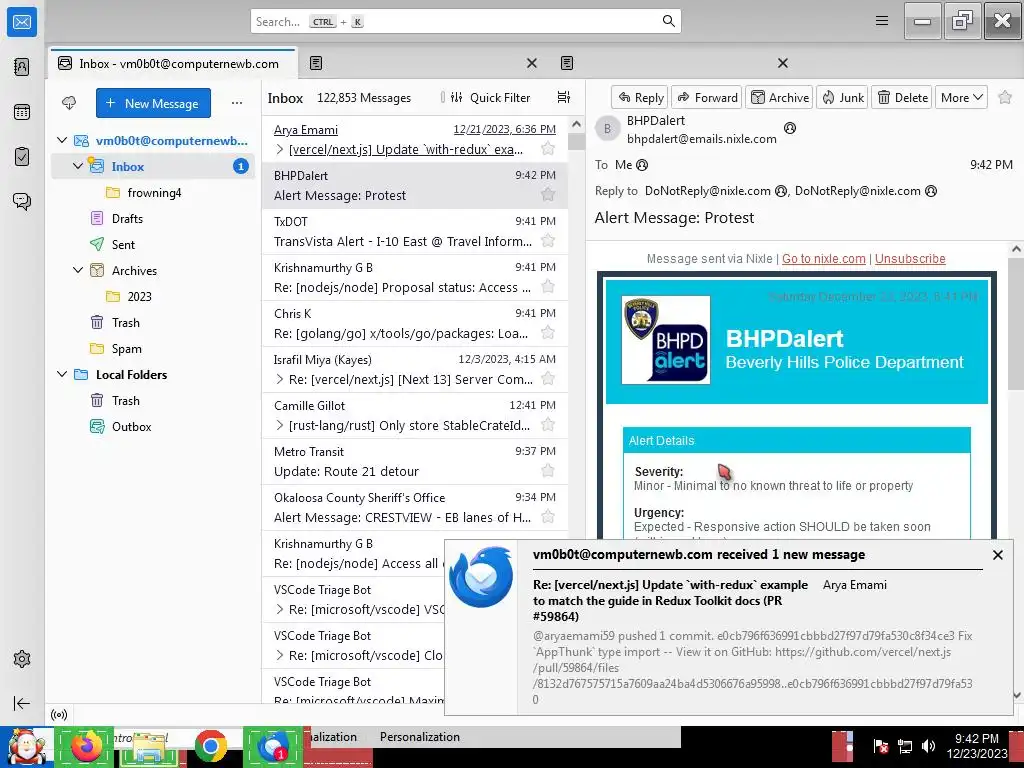Click the message body scrollbar up arrow
Screen dimensions: 1024x768
click(1016, 249)
